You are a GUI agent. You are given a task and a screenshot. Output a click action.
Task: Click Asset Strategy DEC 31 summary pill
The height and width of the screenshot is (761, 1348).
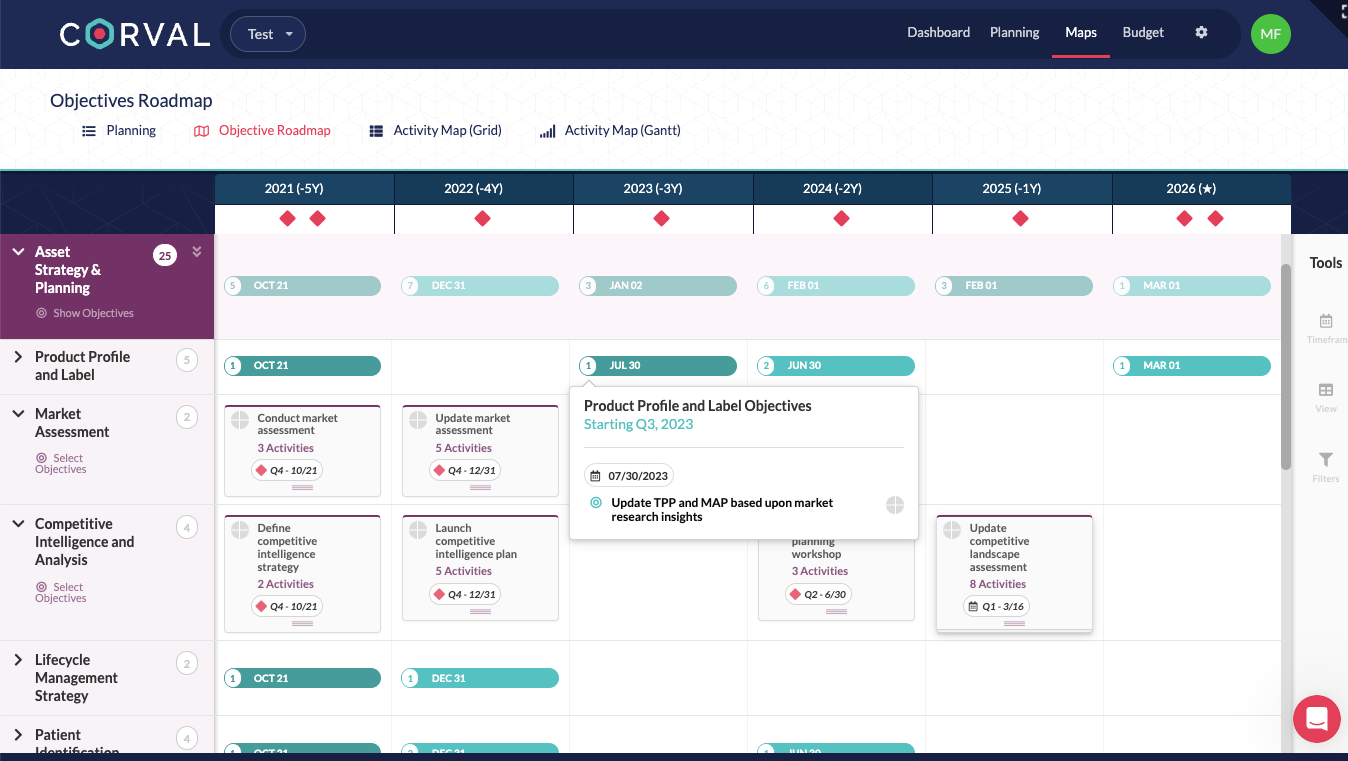480,286
